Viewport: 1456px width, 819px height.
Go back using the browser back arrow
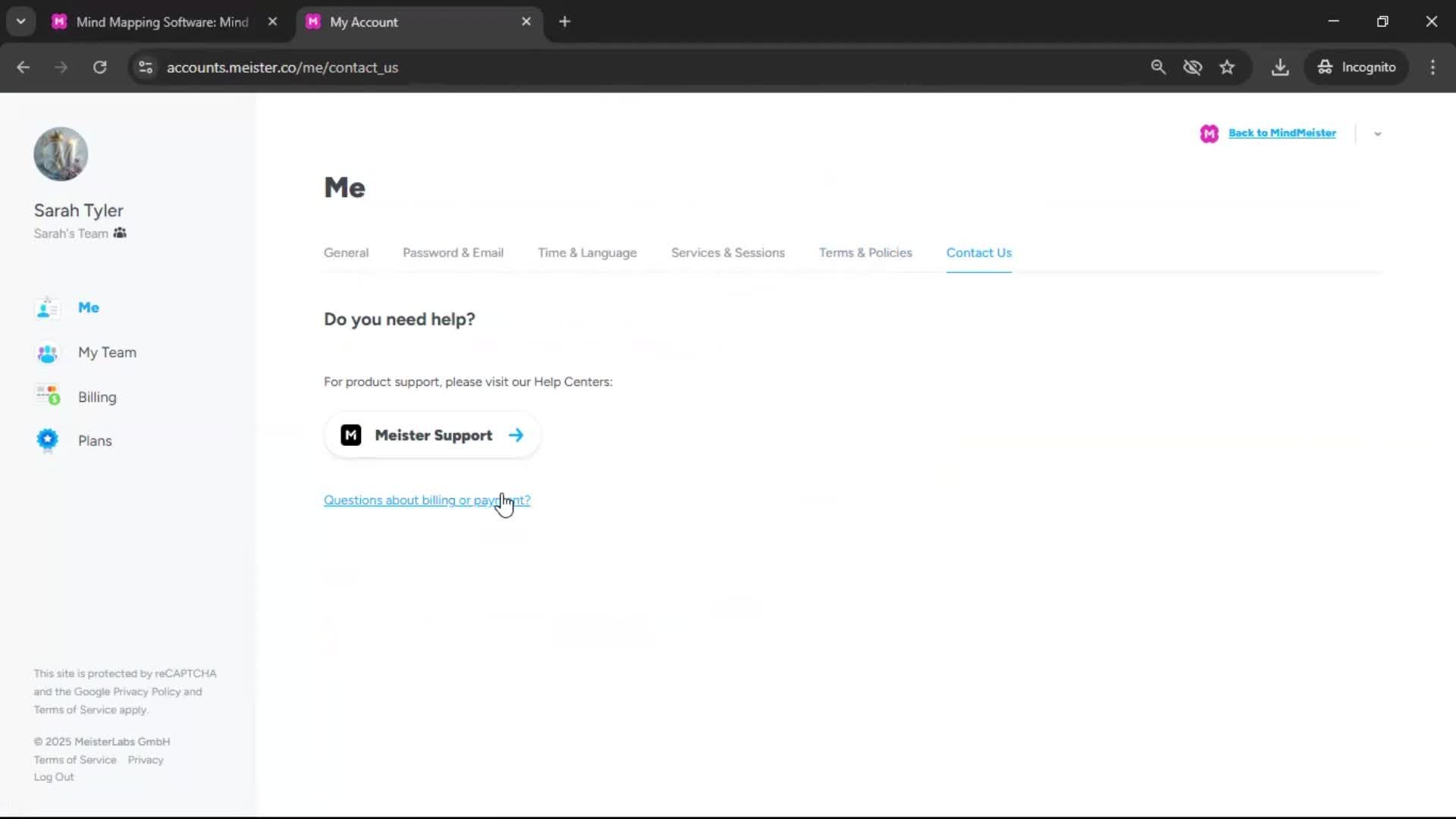coord(24,67)
